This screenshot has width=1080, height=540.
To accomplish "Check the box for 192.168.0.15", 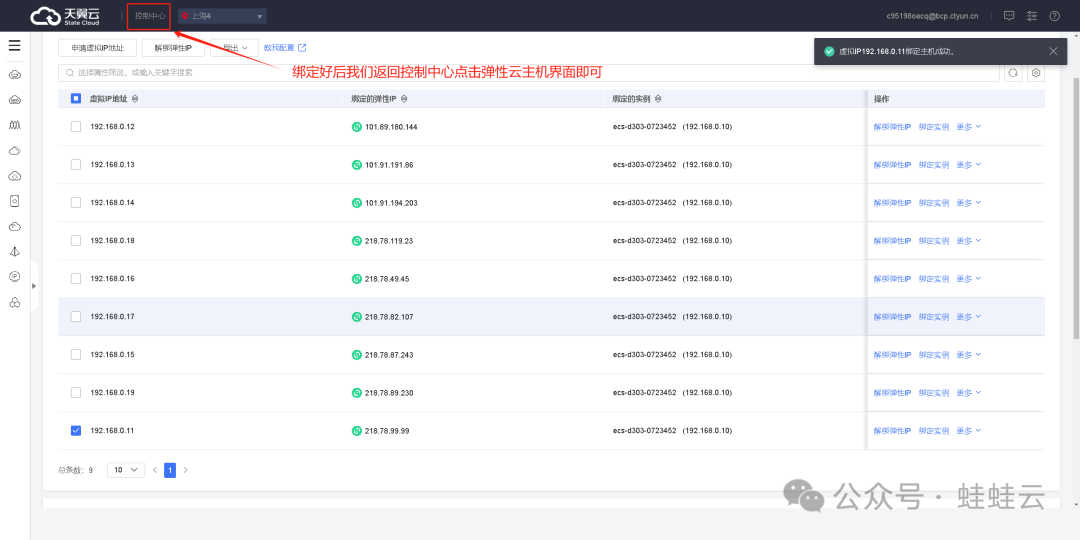I will tap(76, 355).
